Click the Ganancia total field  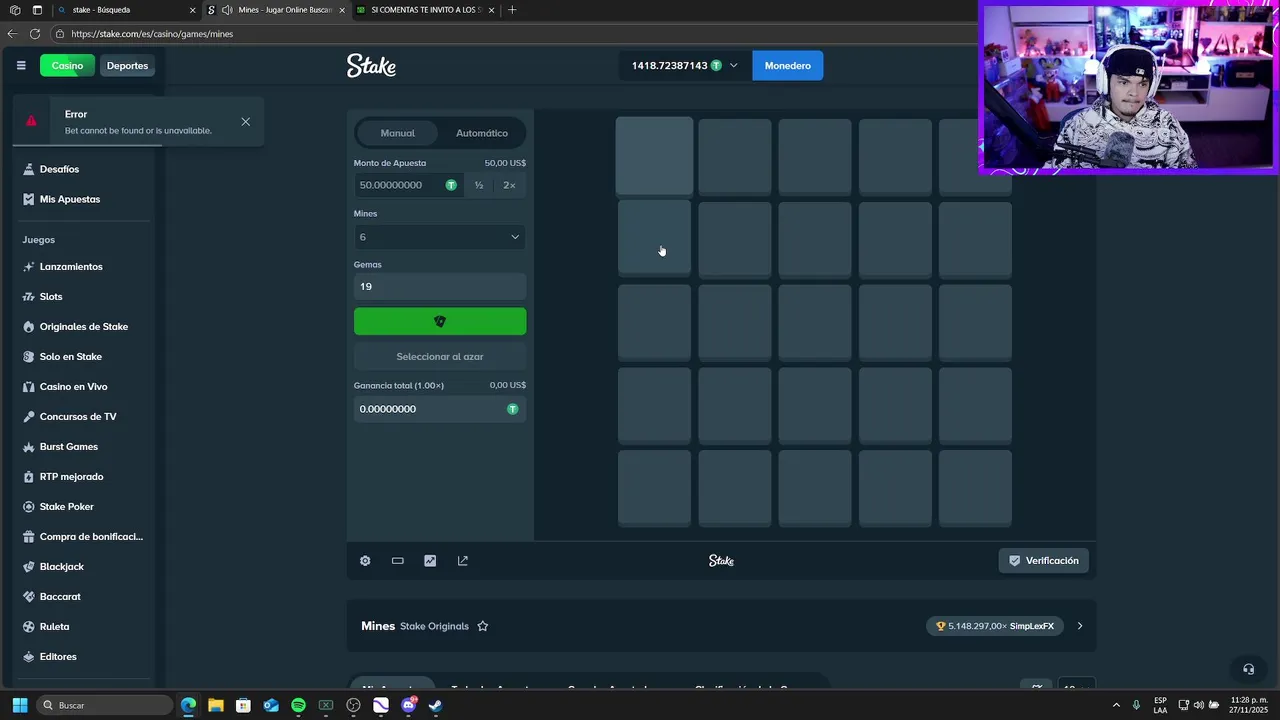[x=440, y=409]
